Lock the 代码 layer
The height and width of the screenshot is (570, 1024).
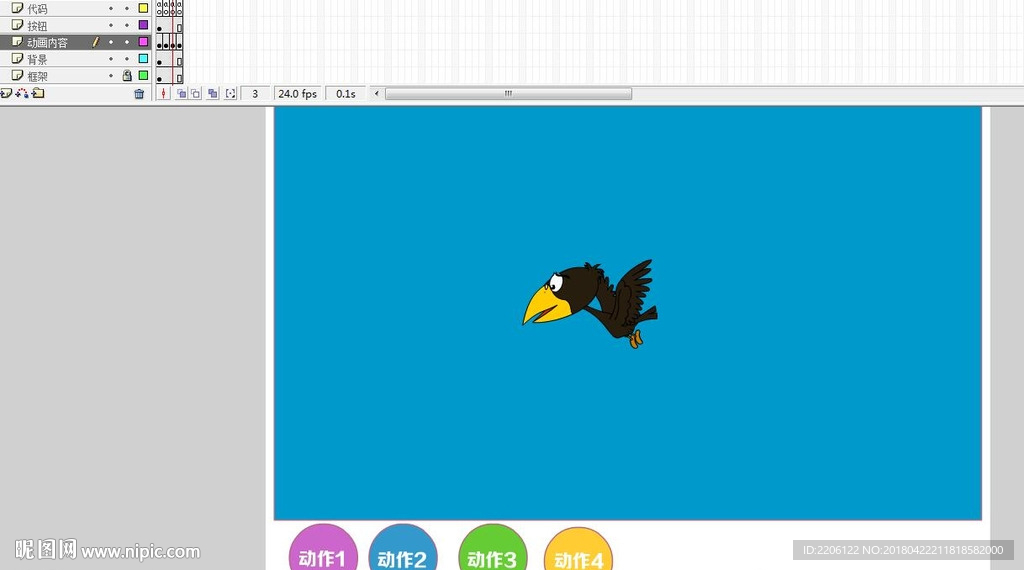[x=127, y=8]
